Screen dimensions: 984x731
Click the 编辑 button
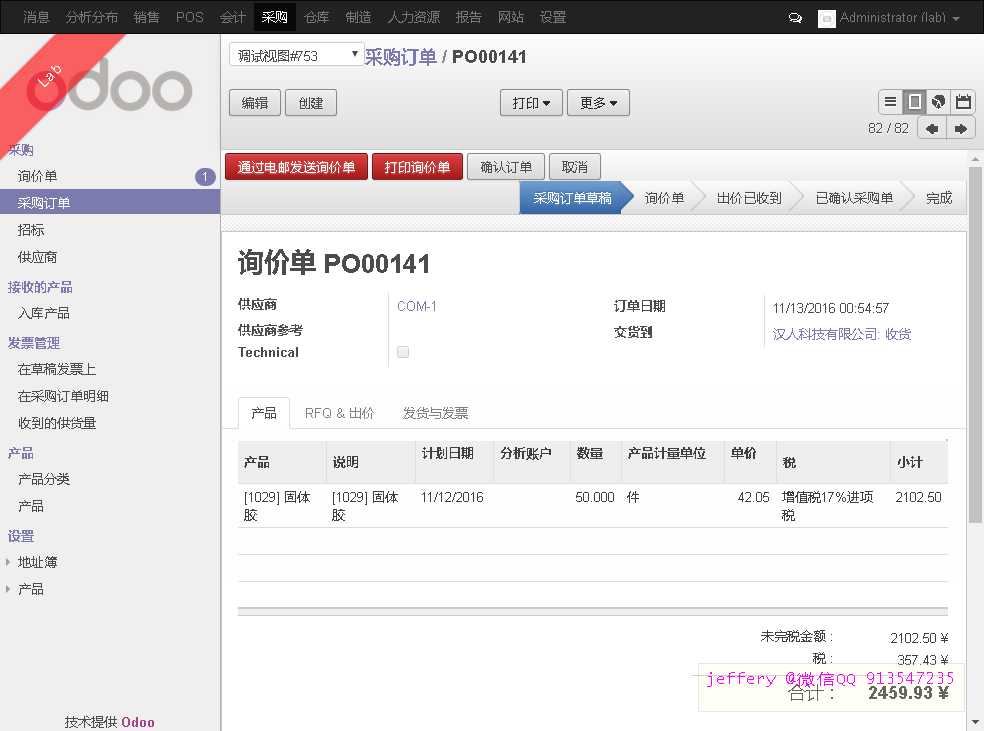click(x=255, y=103)
